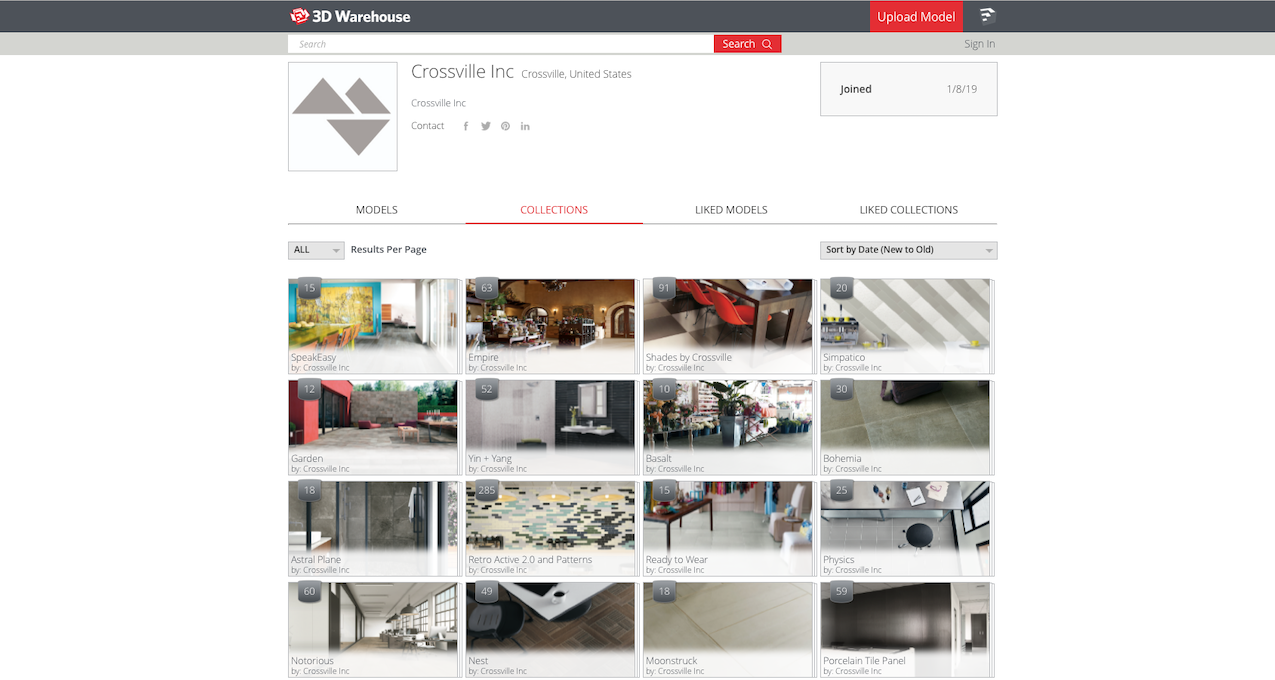The width and height of the screenshot is (1275, 680).
Task: Open the Sort by Date dropdown
Action: pos(908,250)
